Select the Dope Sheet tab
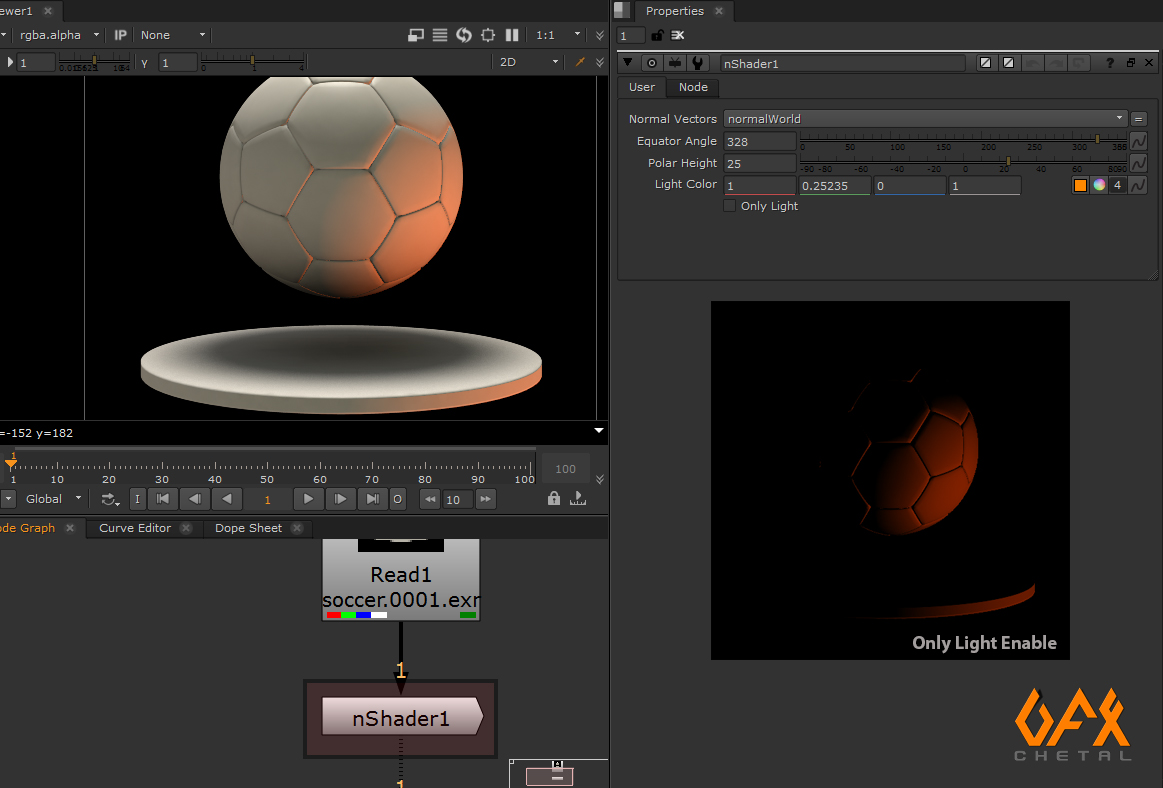This screenshot has width=1163, height=788. tap(247, 528)
